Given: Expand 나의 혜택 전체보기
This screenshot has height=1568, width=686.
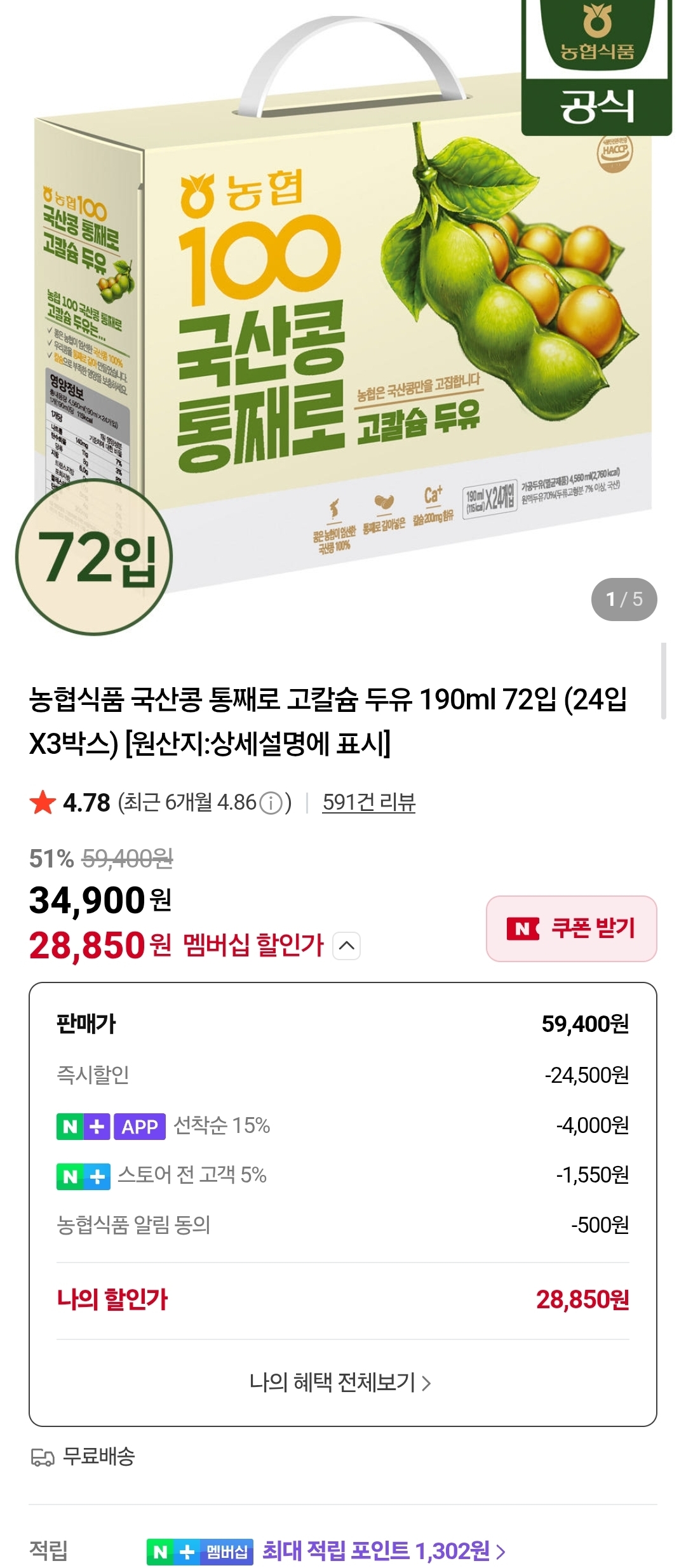Looking at the screenshot, I should coord(340,1383).
